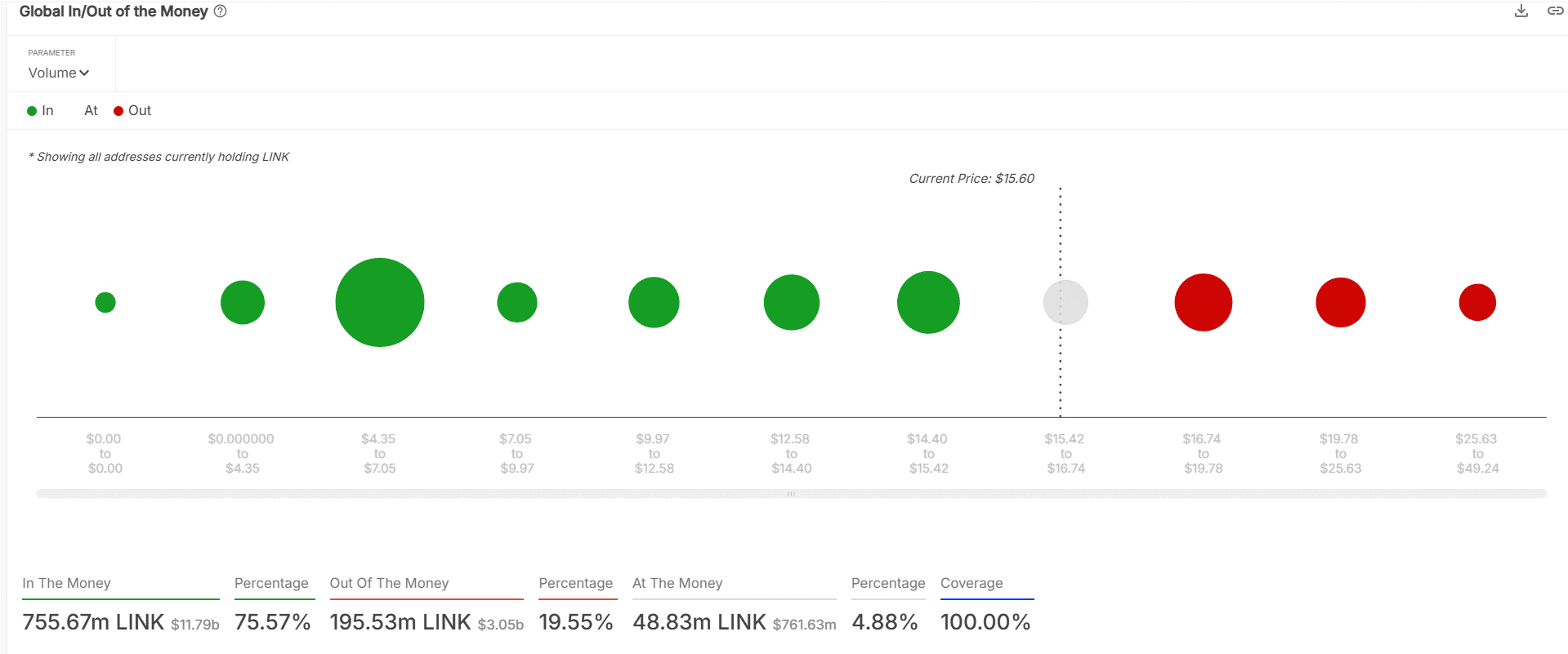Open the Volume parameter dropdown

coord(58,73)
